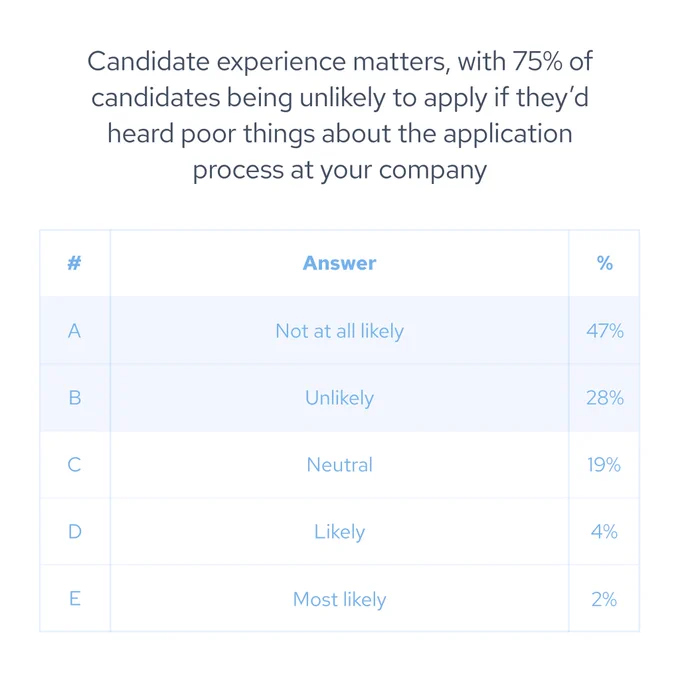Viewport: 680px width, 680px height.
Task: Select the 'Unlikely' answer cell
Action: 339,398
